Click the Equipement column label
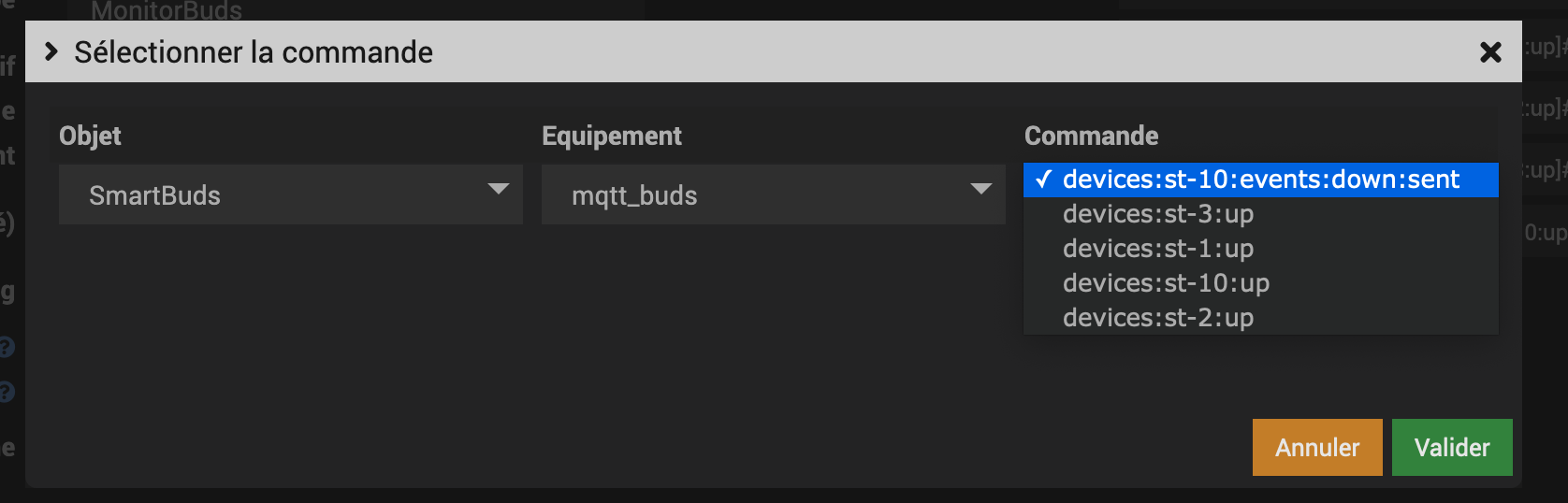Image resolution: width=1568 pixels, height=503 pixels. [x=612, y=137]
